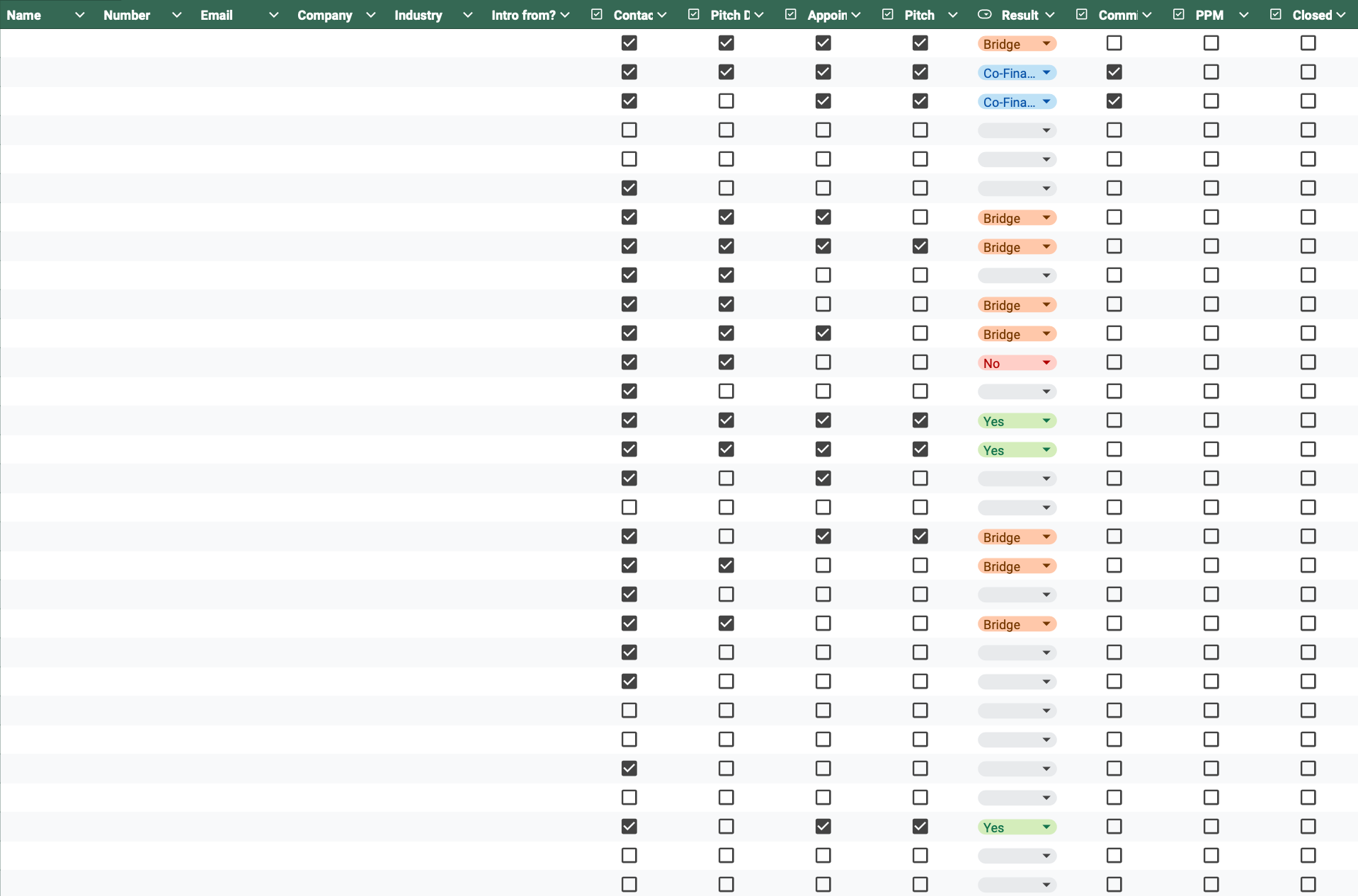Open the Industry column header dropdown arrow
Screen dimensions: 1358x896
tap(467, 15)
